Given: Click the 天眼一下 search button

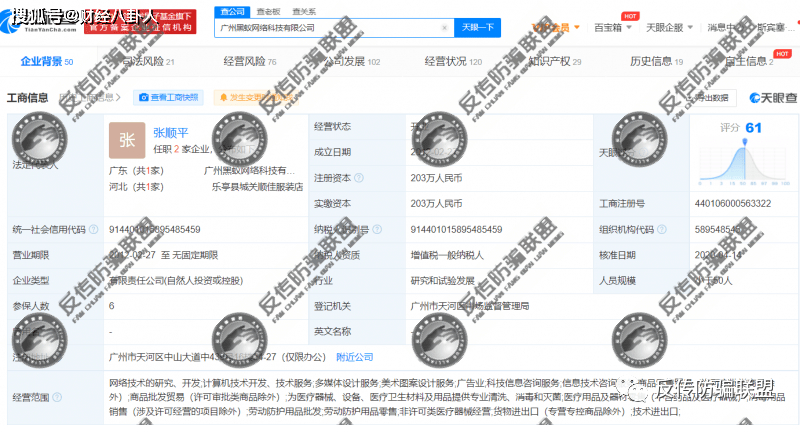Looking at the screenshot, I should (478, 28).
